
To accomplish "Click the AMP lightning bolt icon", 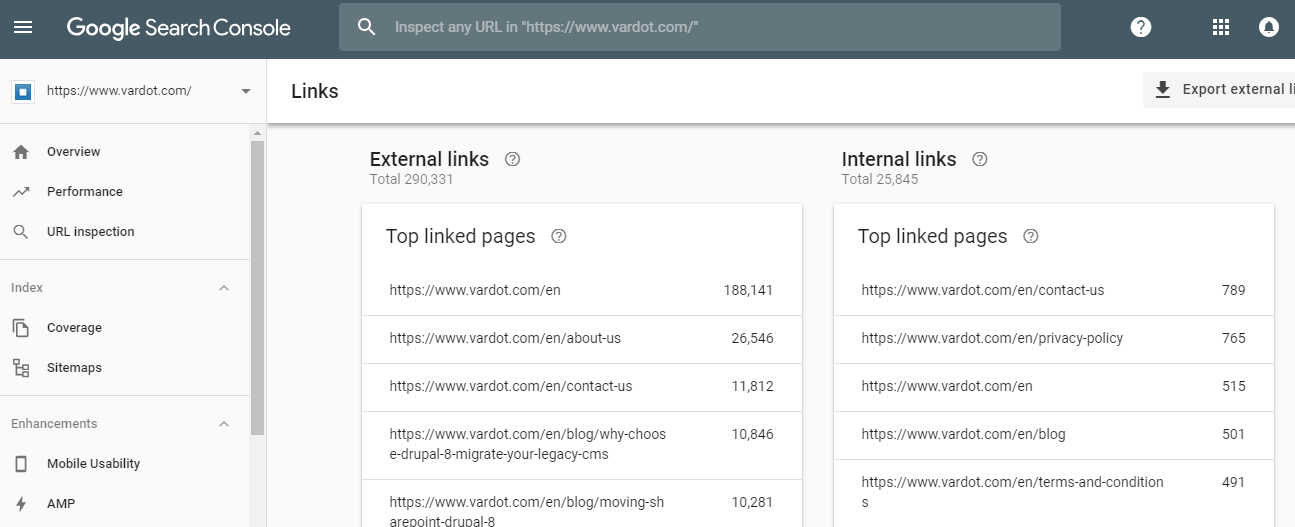I will 21,504.
